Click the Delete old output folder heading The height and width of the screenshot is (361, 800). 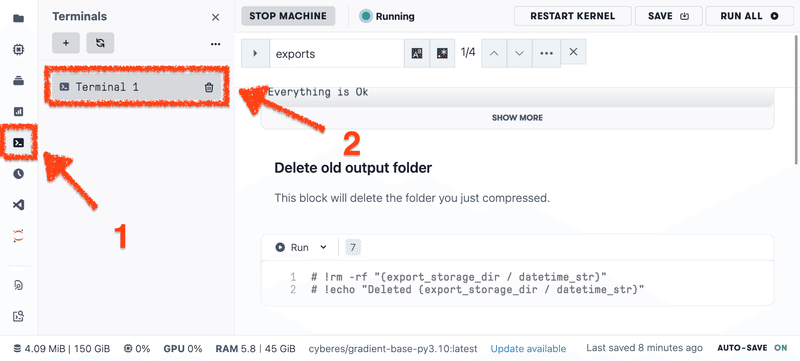353,167
